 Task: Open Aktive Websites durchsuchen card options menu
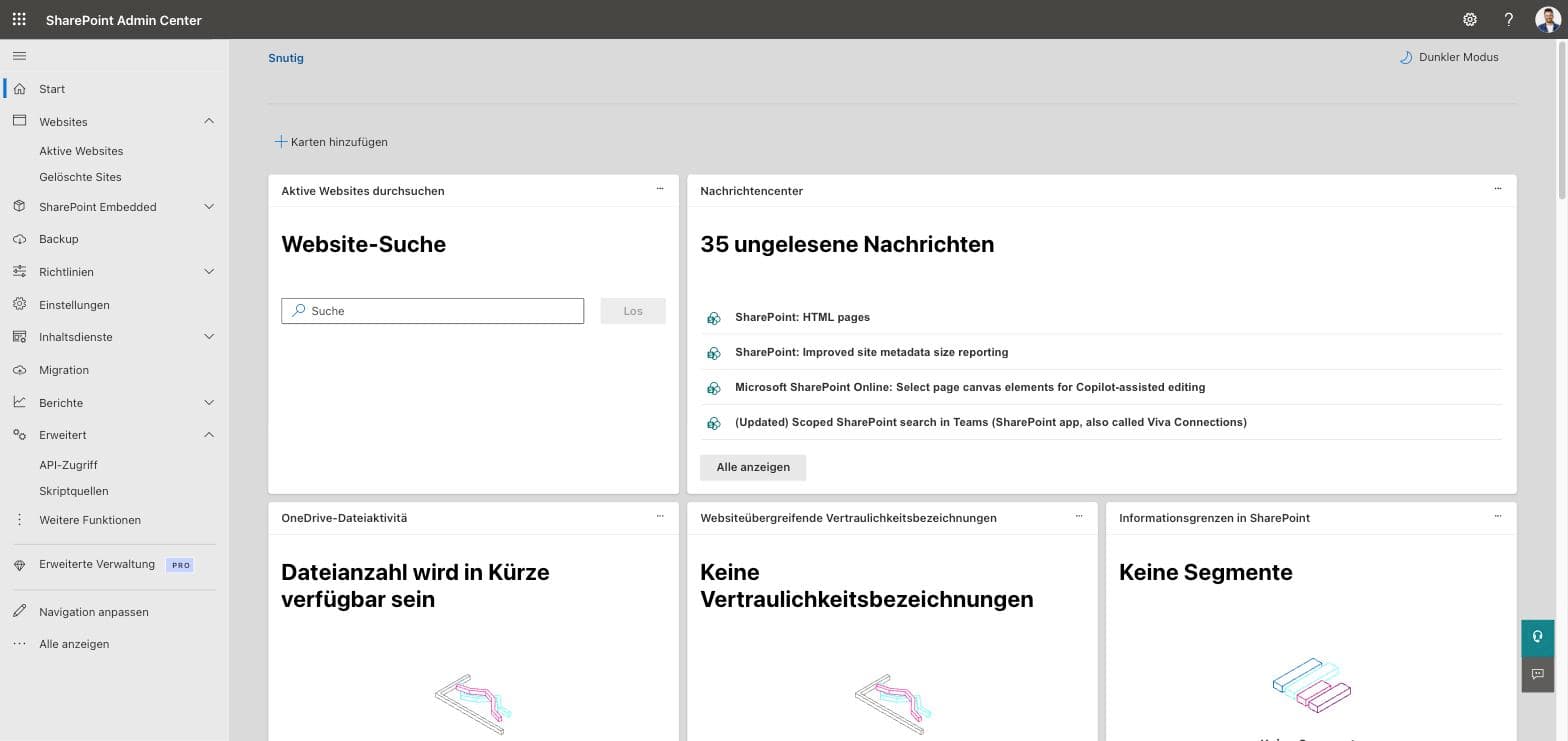click(660, 189)
